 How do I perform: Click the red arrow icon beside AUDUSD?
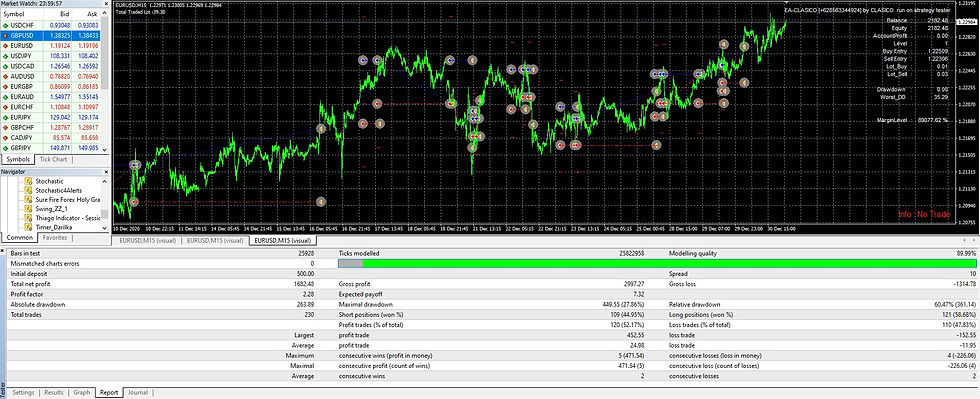point(5,76)
